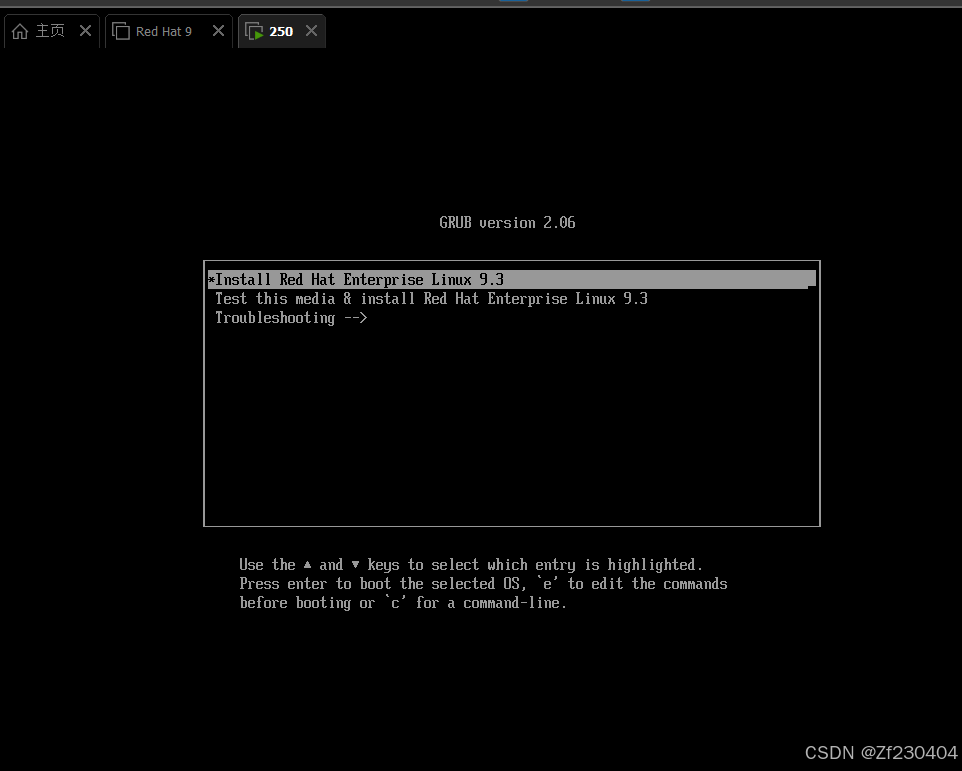Click the 'Use the ▲ and ▼ keys' help line
This screenshot has height=771, width=962.
pyautogui.click(x=471, y=564)
